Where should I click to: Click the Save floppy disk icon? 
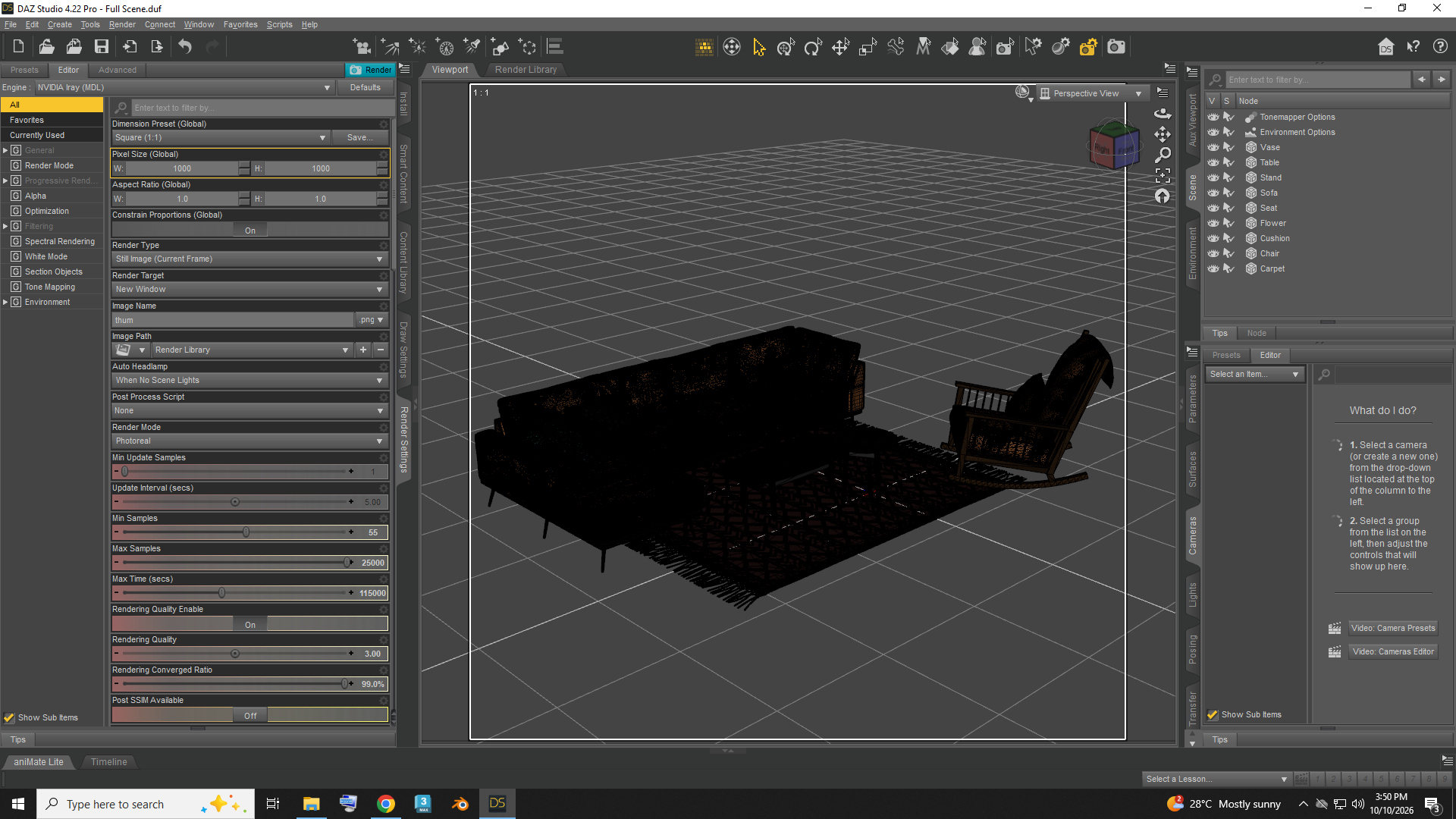click(x=101, y=47)
